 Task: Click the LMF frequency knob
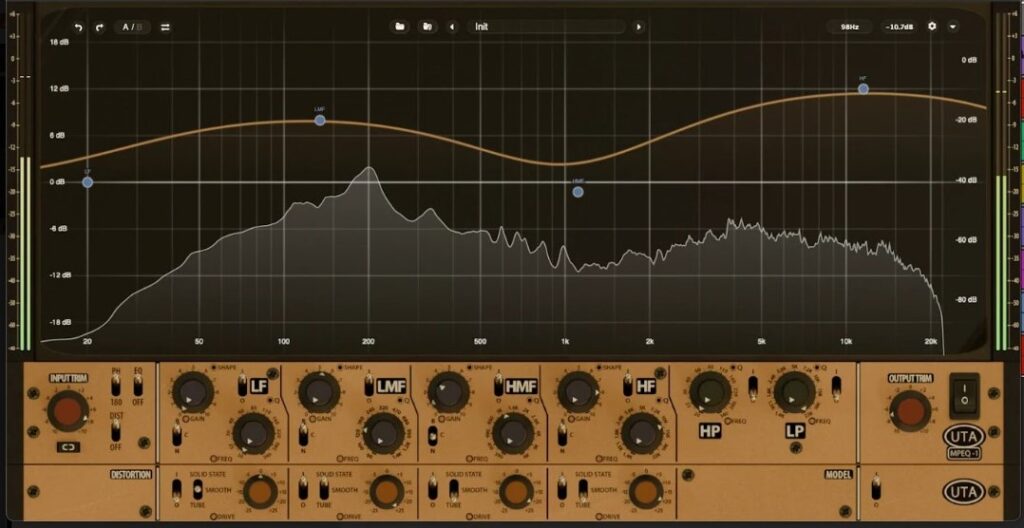tap(383, 433)
